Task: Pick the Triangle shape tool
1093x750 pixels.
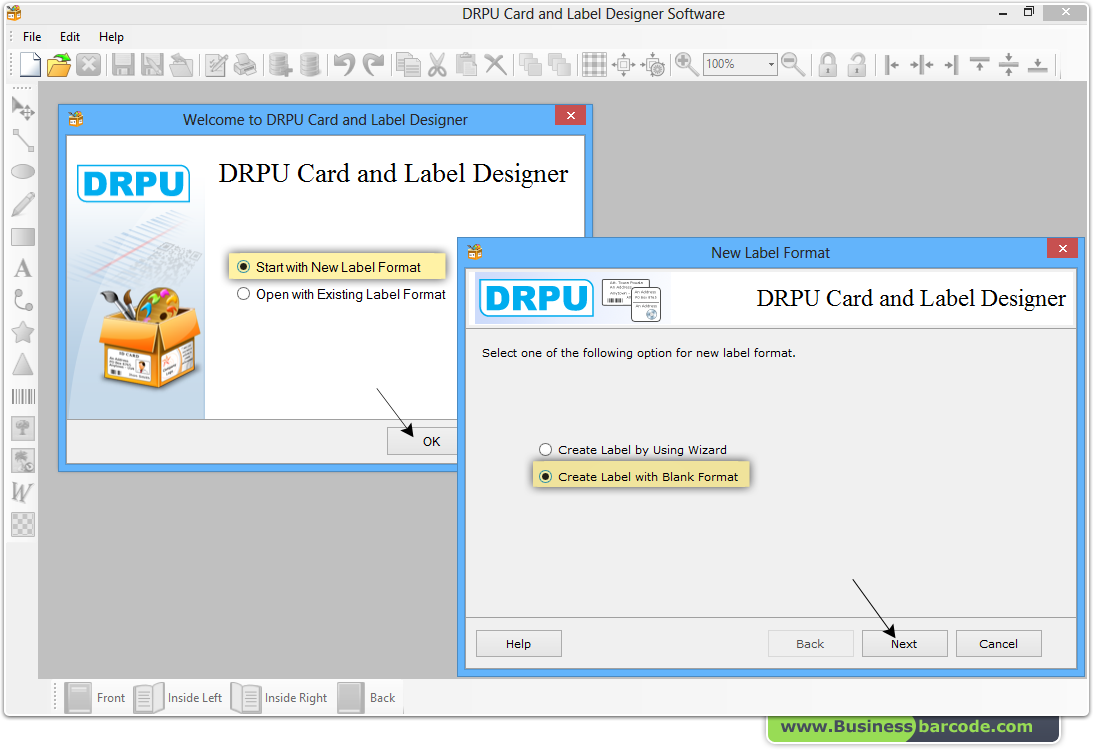Action: (x=22, y=363)
